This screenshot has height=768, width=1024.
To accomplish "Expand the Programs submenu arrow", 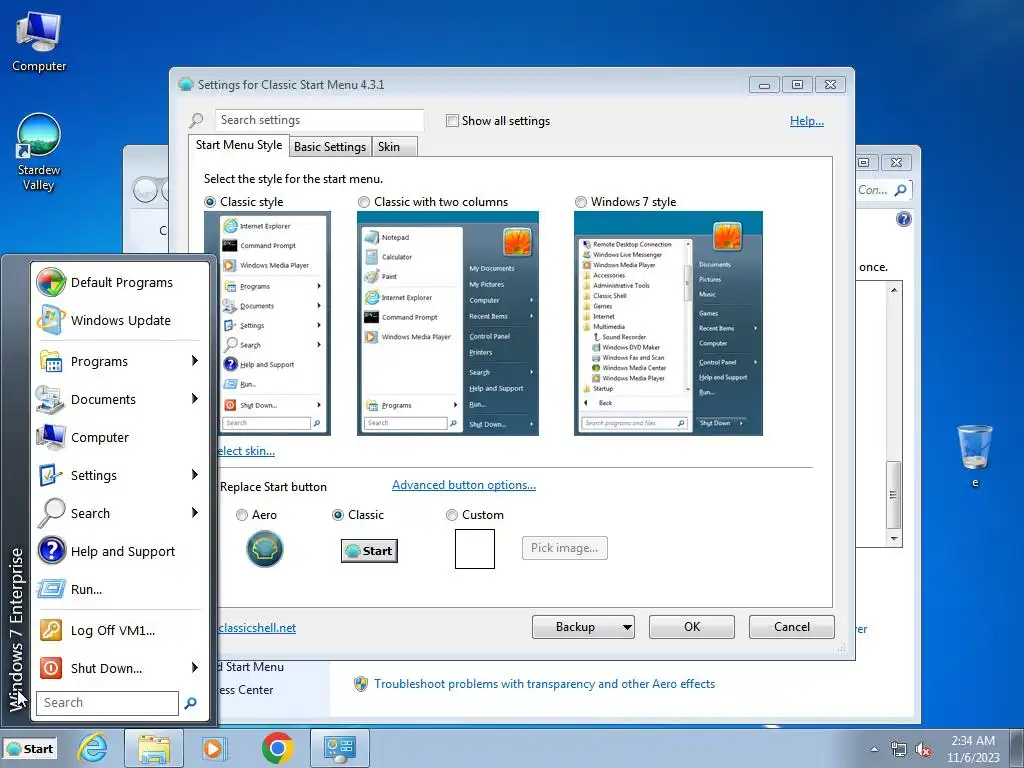I will (195, 361).
